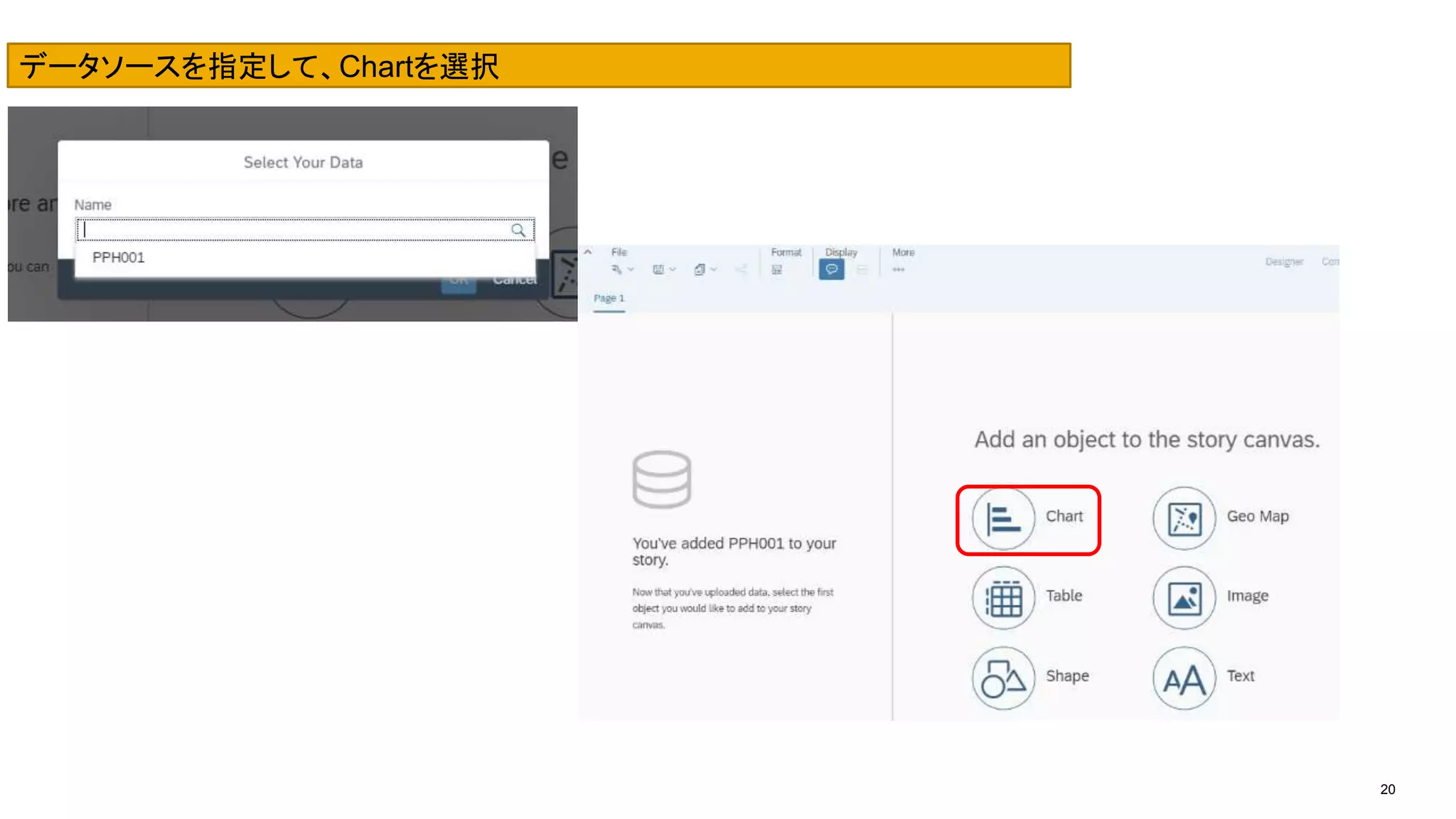Toggle the comment display mode button
Viewport: 1456px width, 819px height.
[x=831, y=269]
